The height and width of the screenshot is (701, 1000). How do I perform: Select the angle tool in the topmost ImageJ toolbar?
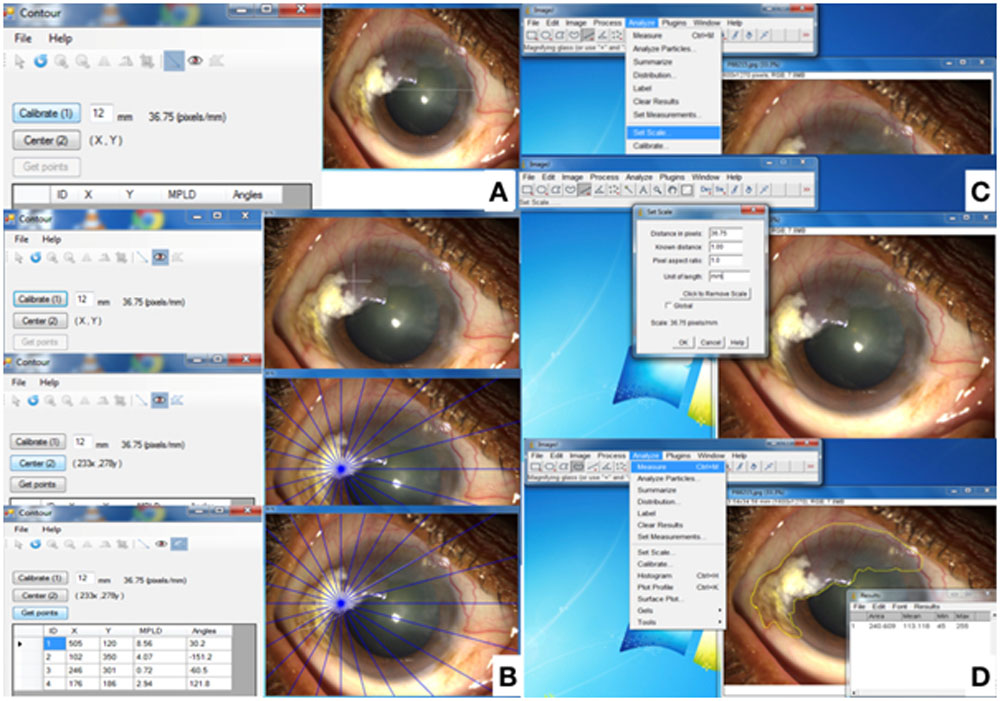coord(603,35)
